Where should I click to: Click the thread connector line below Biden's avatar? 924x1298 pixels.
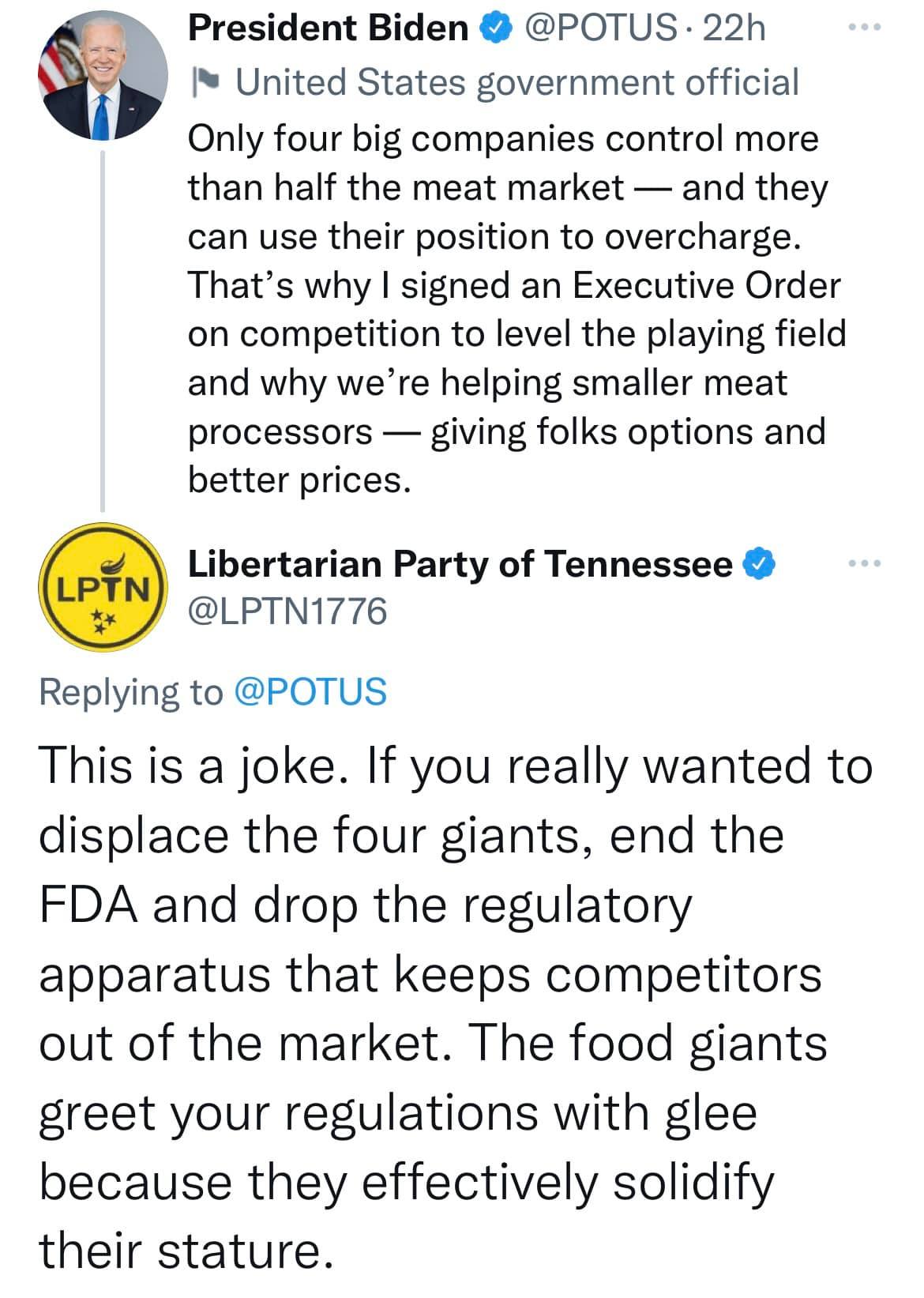click(103, 329)
